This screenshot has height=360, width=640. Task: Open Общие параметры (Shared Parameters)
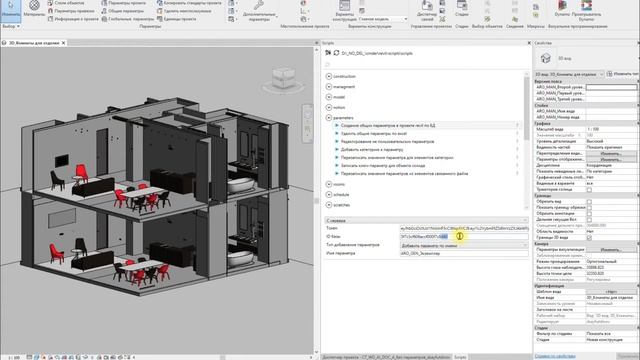[x=122, y=11]
